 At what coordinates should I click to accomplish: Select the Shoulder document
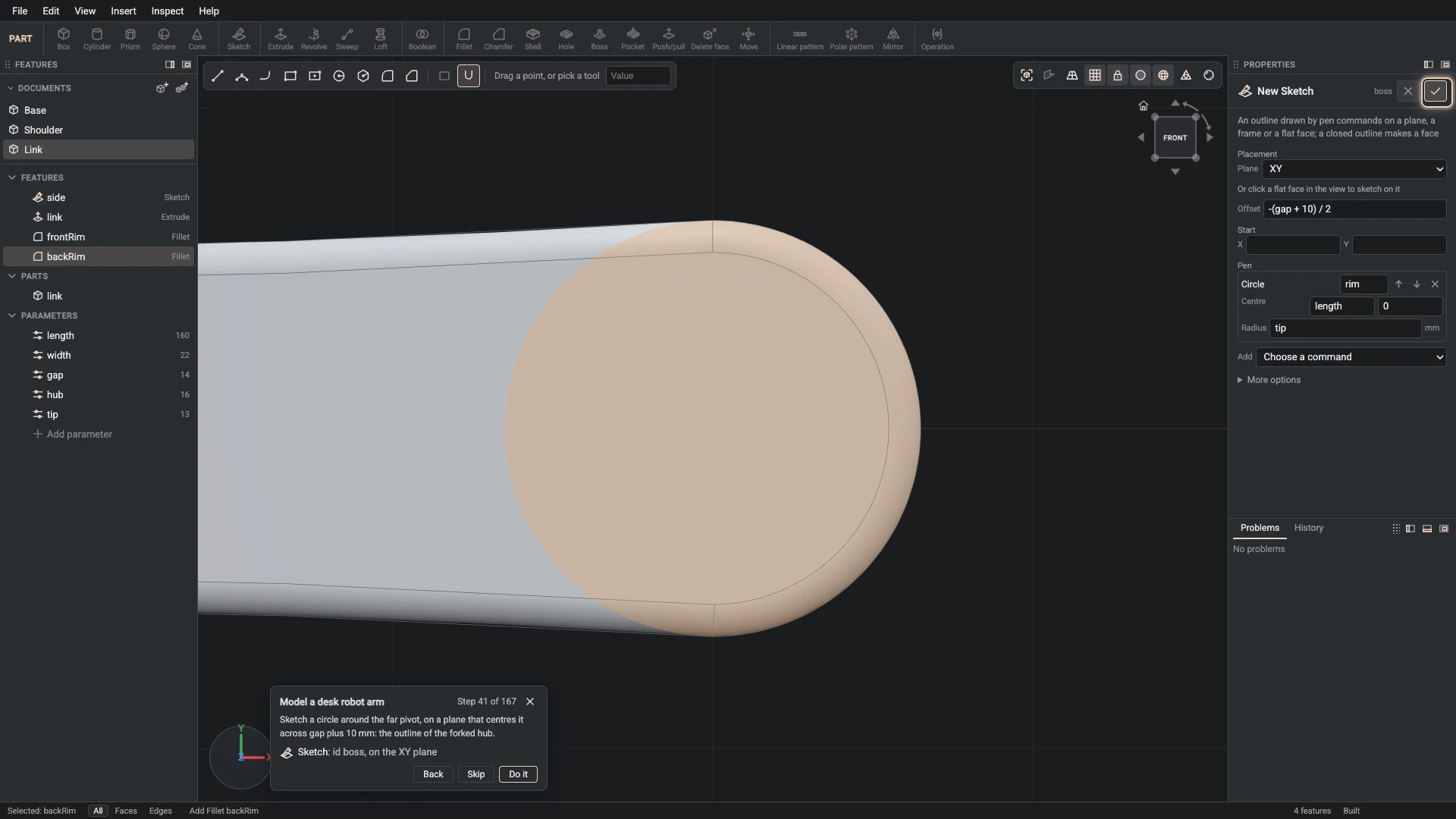click(99, 130)
